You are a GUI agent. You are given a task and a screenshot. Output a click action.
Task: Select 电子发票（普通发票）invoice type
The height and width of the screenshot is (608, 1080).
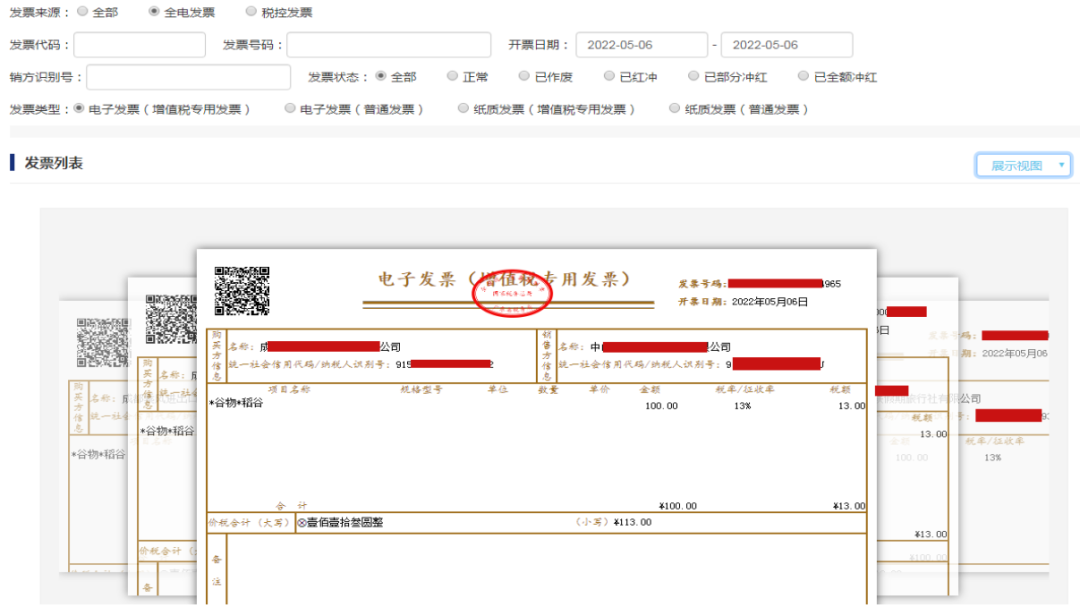(290, 108)
